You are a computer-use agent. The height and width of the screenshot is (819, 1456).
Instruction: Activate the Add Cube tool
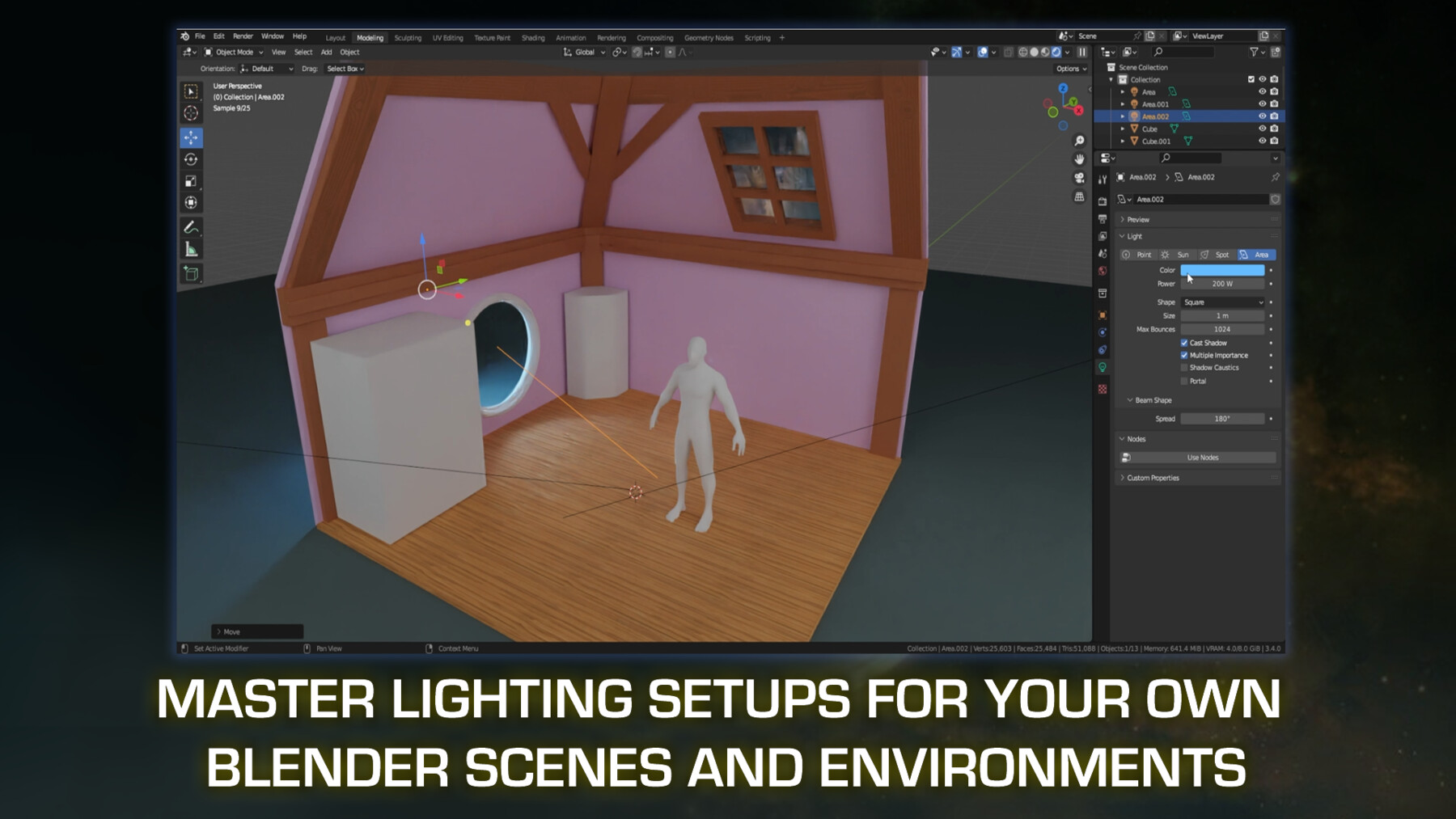pos(192,273)
